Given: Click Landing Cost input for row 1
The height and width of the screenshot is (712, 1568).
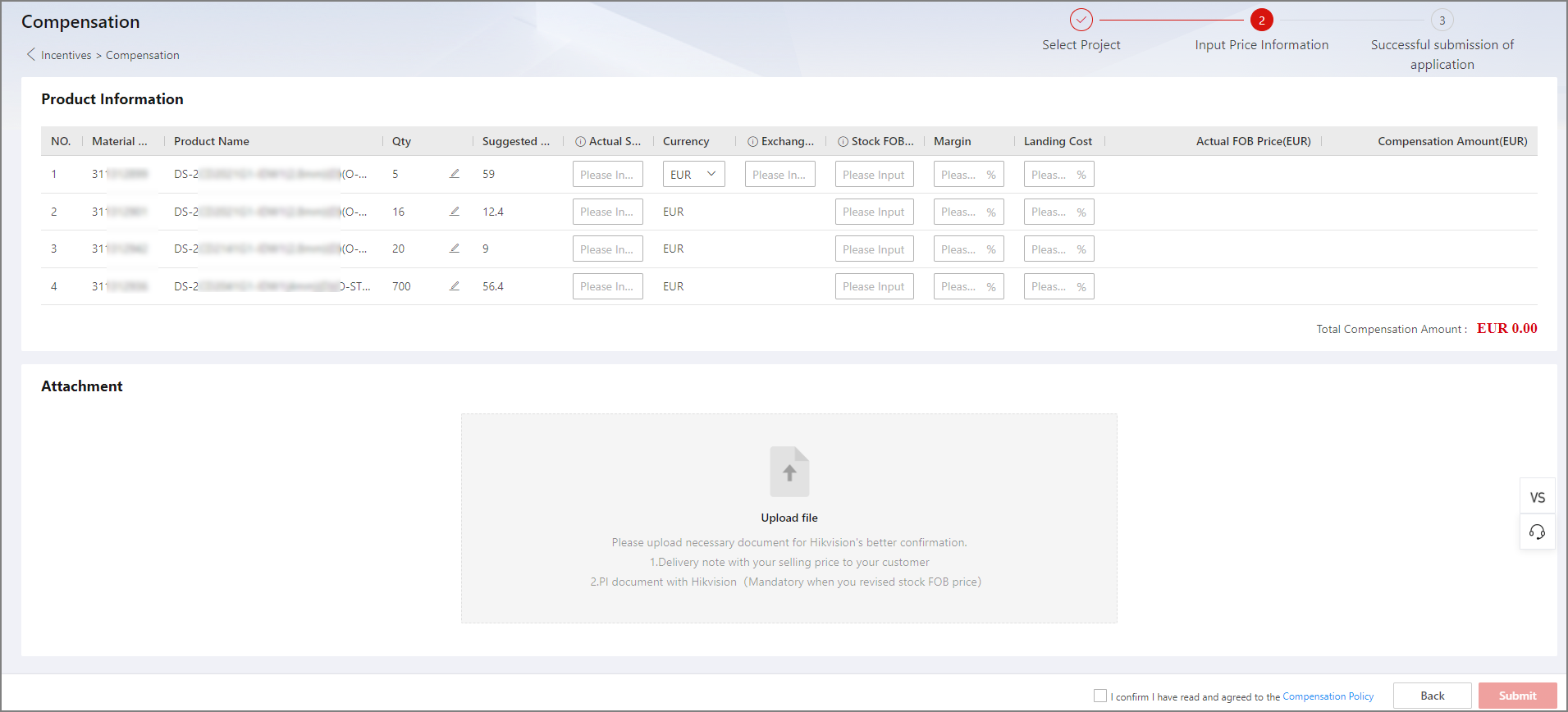Looking at the screenshot, I should click(x=1059, y=174).
